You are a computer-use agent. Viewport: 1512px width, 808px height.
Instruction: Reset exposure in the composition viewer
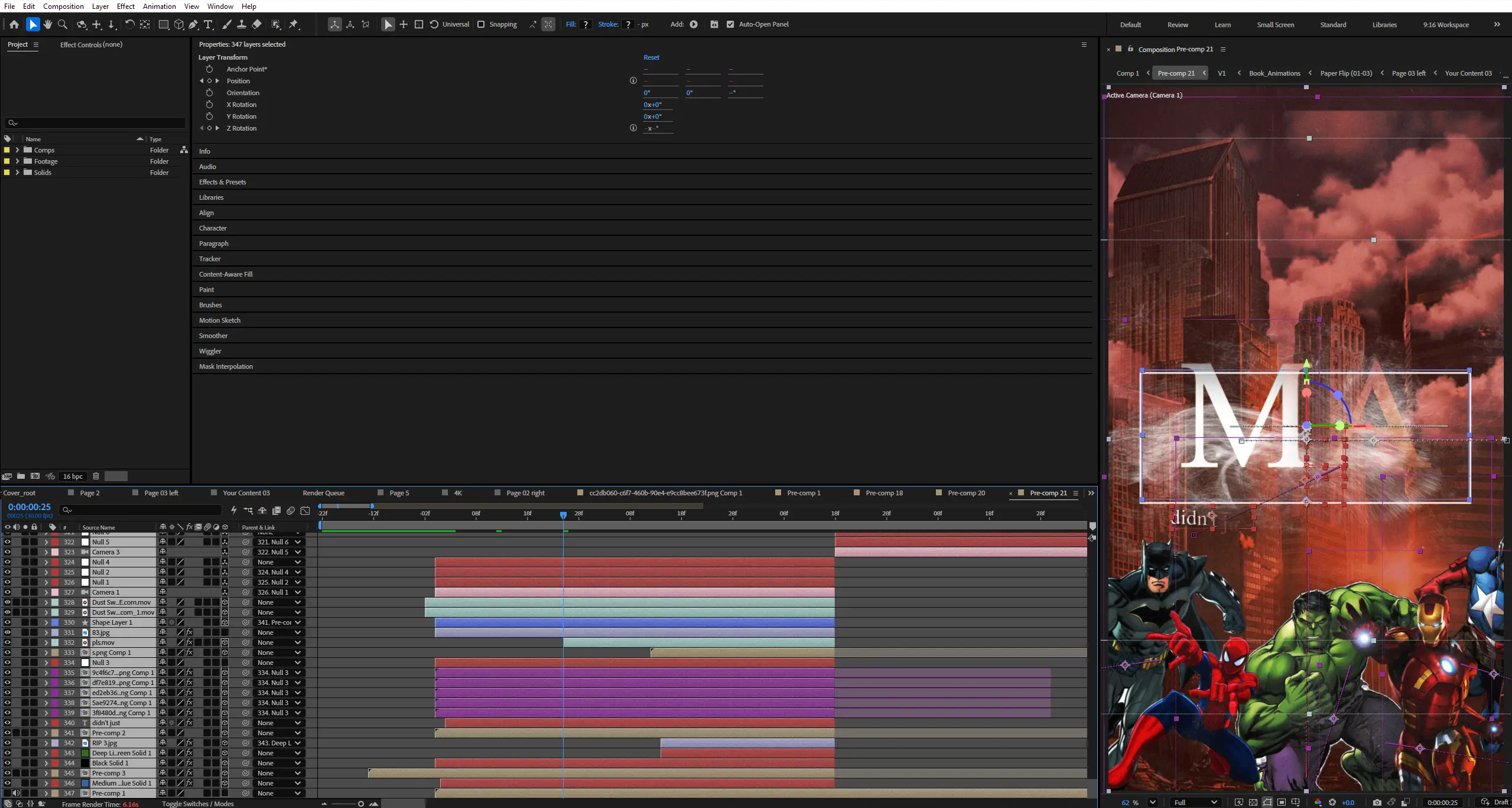(1332, 802)
